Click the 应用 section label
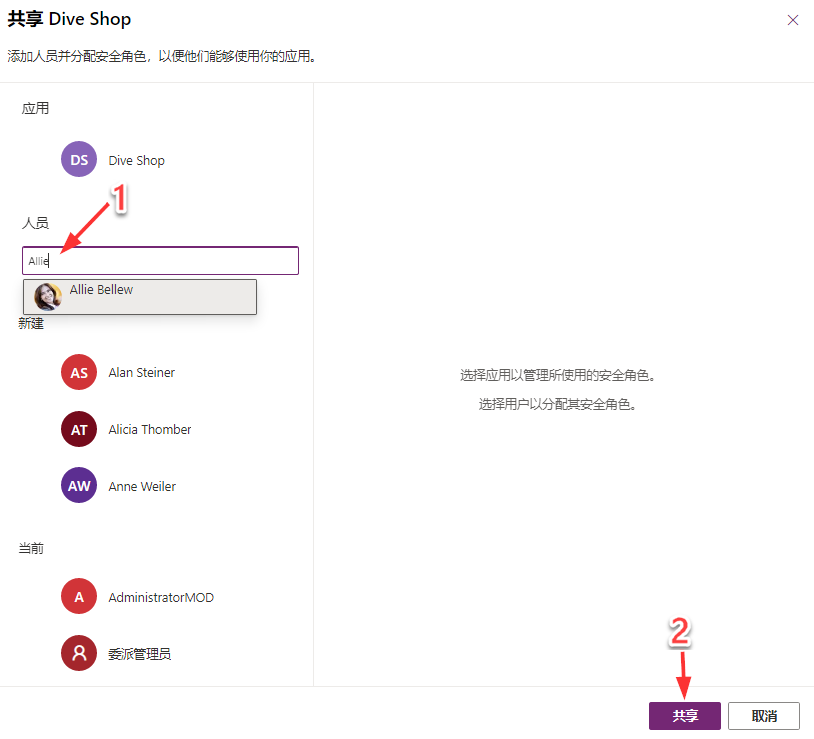 pos(35,108)
